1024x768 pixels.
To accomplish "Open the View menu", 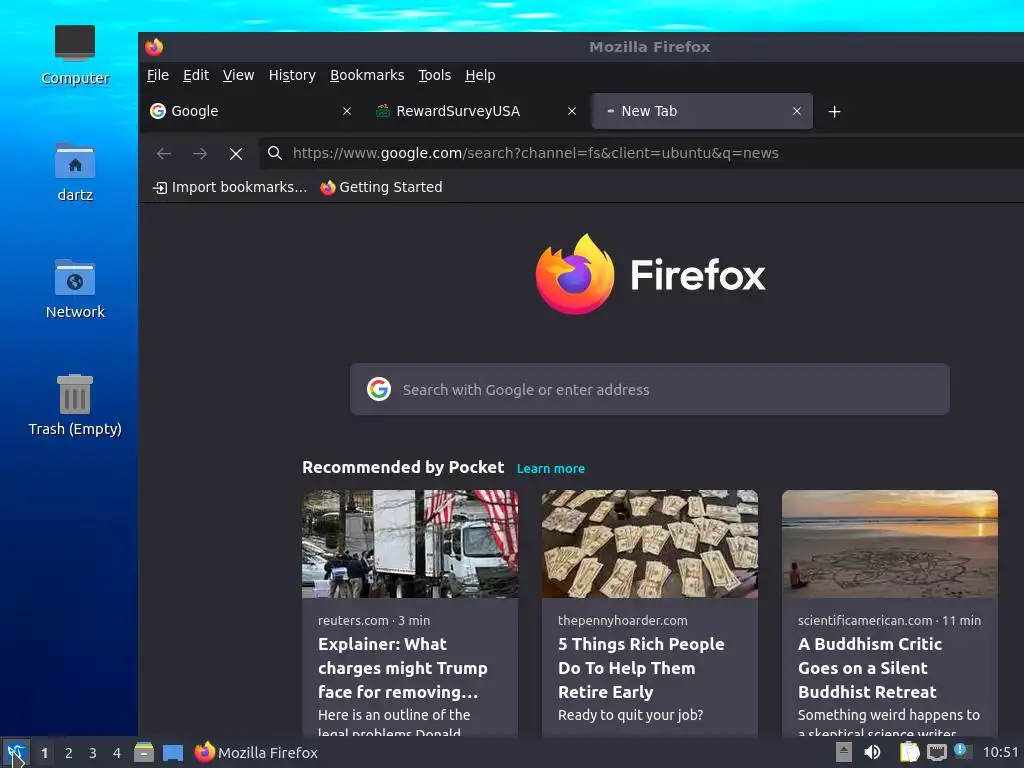I will pos(238,75).
